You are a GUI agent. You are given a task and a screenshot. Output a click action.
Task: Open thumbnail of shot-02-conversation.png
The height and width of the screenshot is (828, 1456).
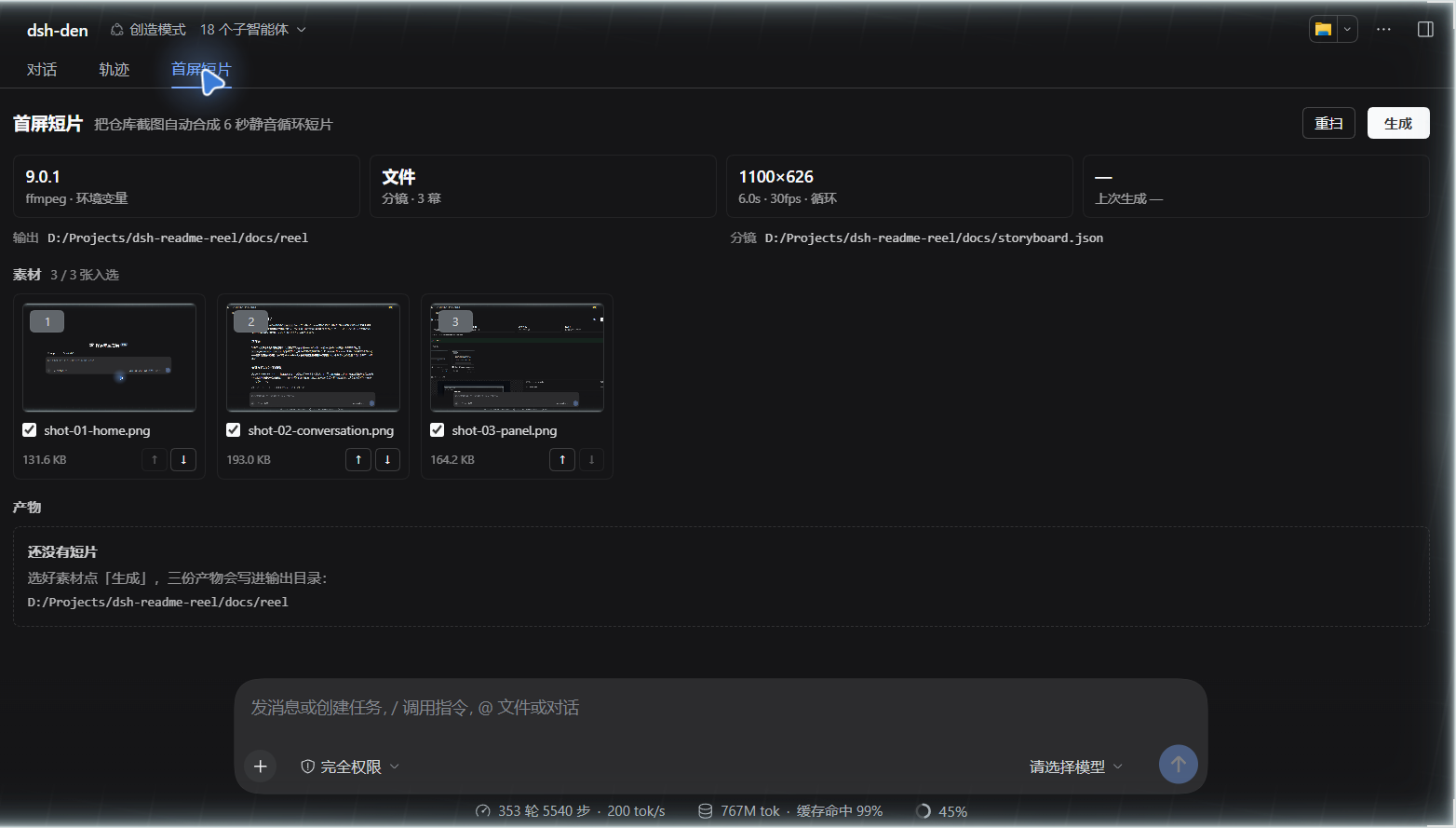coord(314,358)
